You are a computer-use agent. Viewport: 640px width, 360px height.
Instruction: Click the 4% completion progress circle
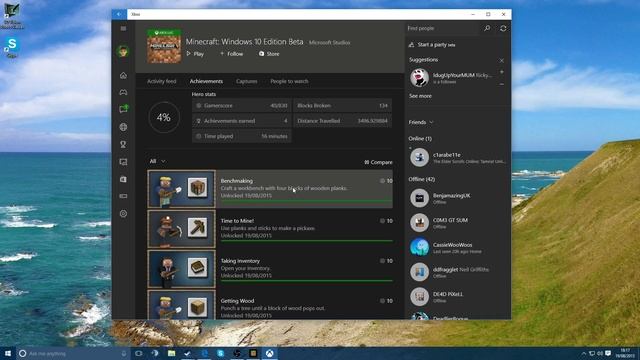tap(164, 118)
